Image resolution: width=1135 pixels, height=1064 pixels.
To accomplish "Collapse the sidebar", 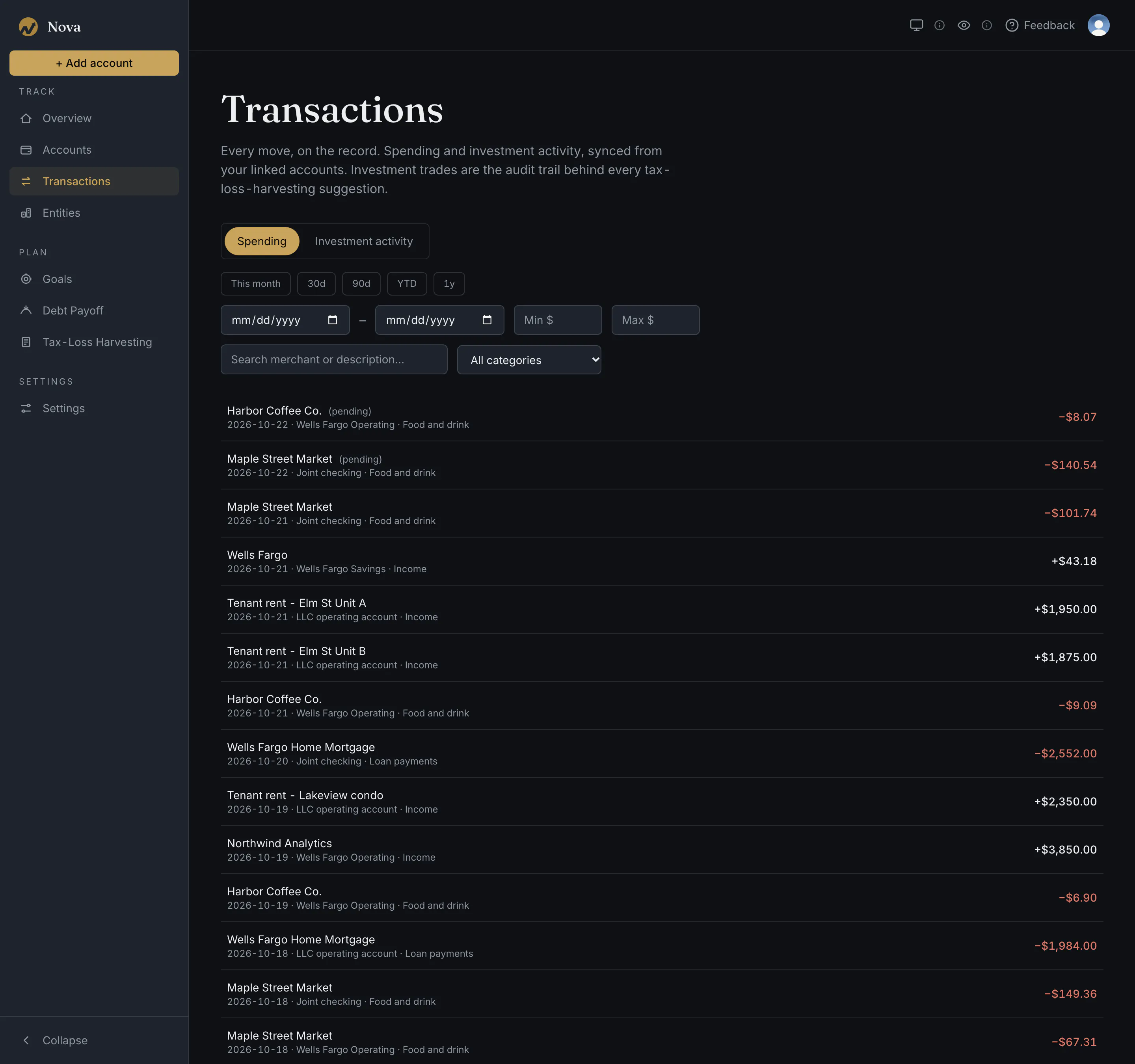I will pyautogui.click(x=94, y=1040).
